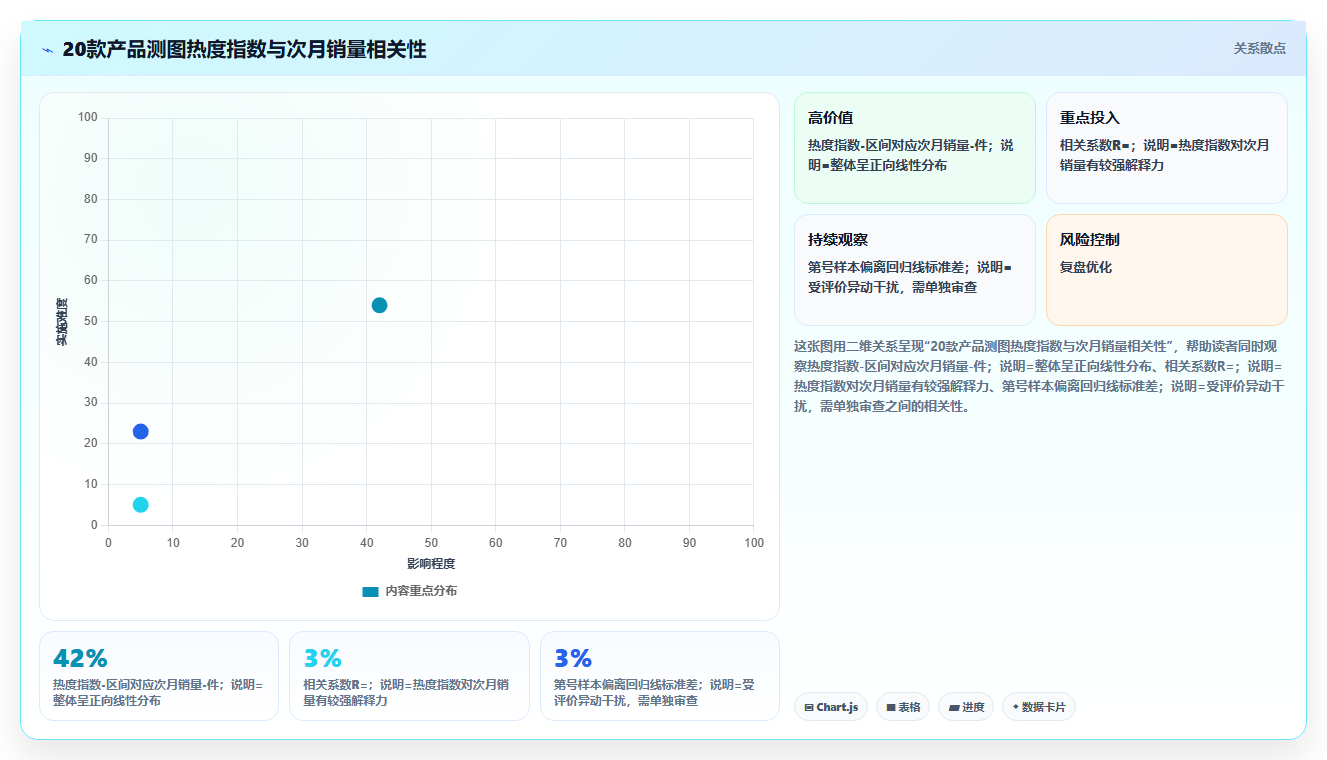Click the 数据卡片 tag pill
The height and width of the screenshot is (760, 1327).
1039,707
